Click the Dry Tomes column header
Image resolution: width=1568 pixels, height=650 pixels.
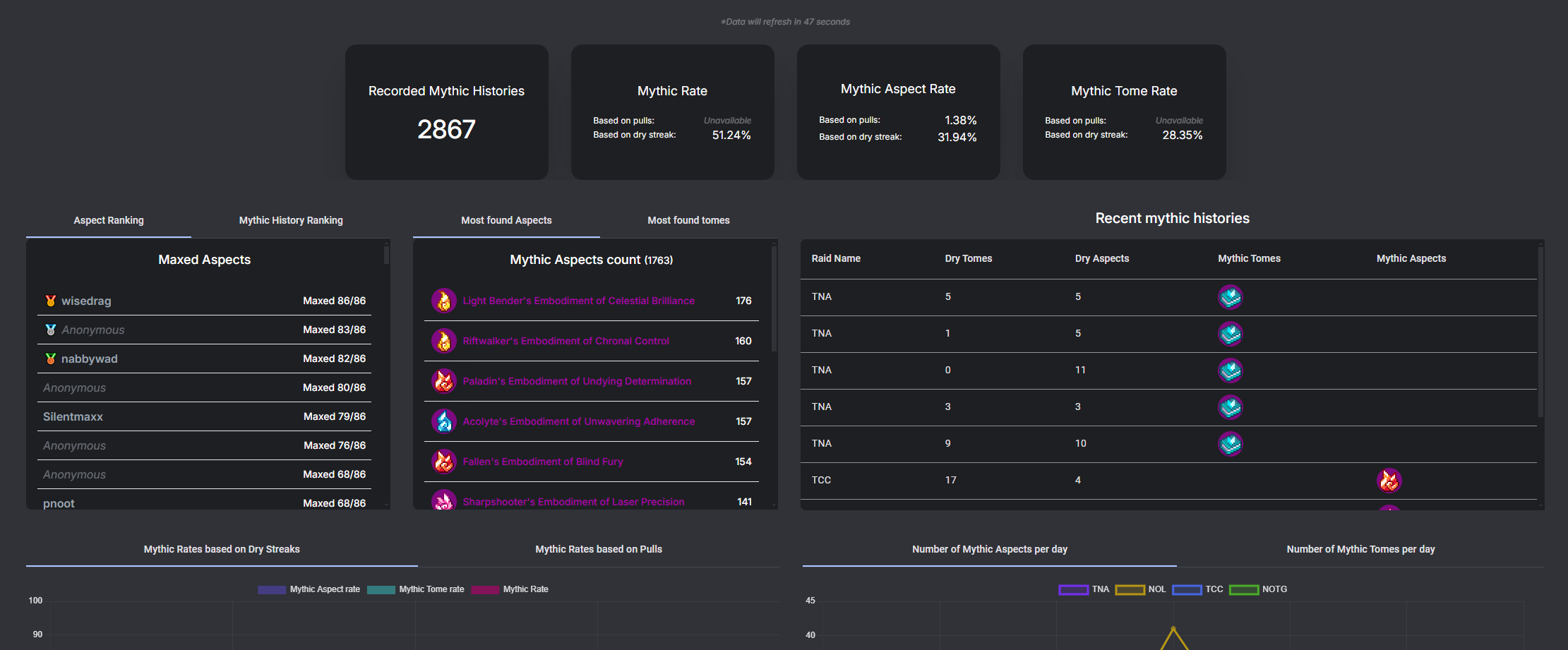969,258
